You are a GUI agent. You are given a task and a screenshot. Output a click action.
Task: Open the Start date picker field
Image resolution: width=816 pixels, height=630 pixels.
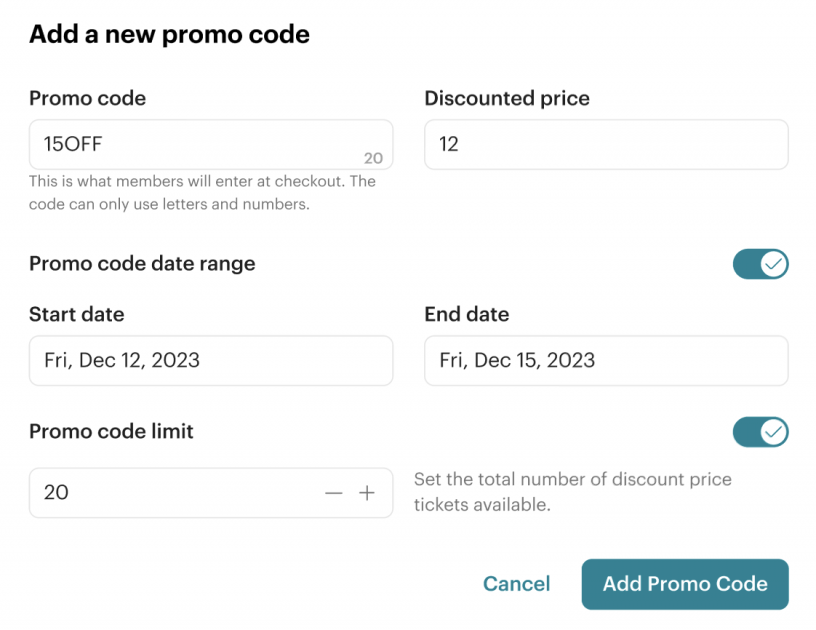pos(211,360)
